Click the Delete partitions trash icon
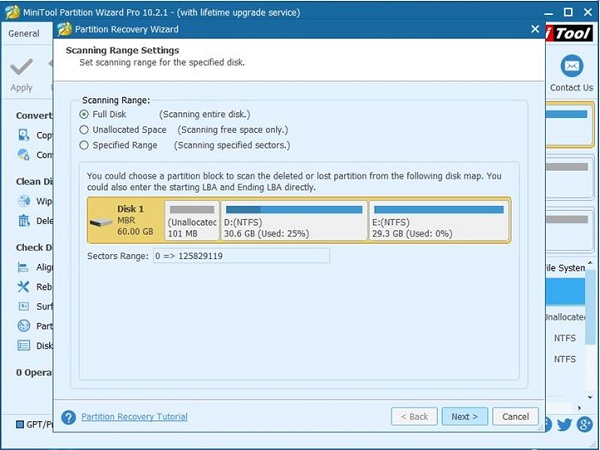The width and height of the screenshot is (600, 450). click(x=24, y=220)
